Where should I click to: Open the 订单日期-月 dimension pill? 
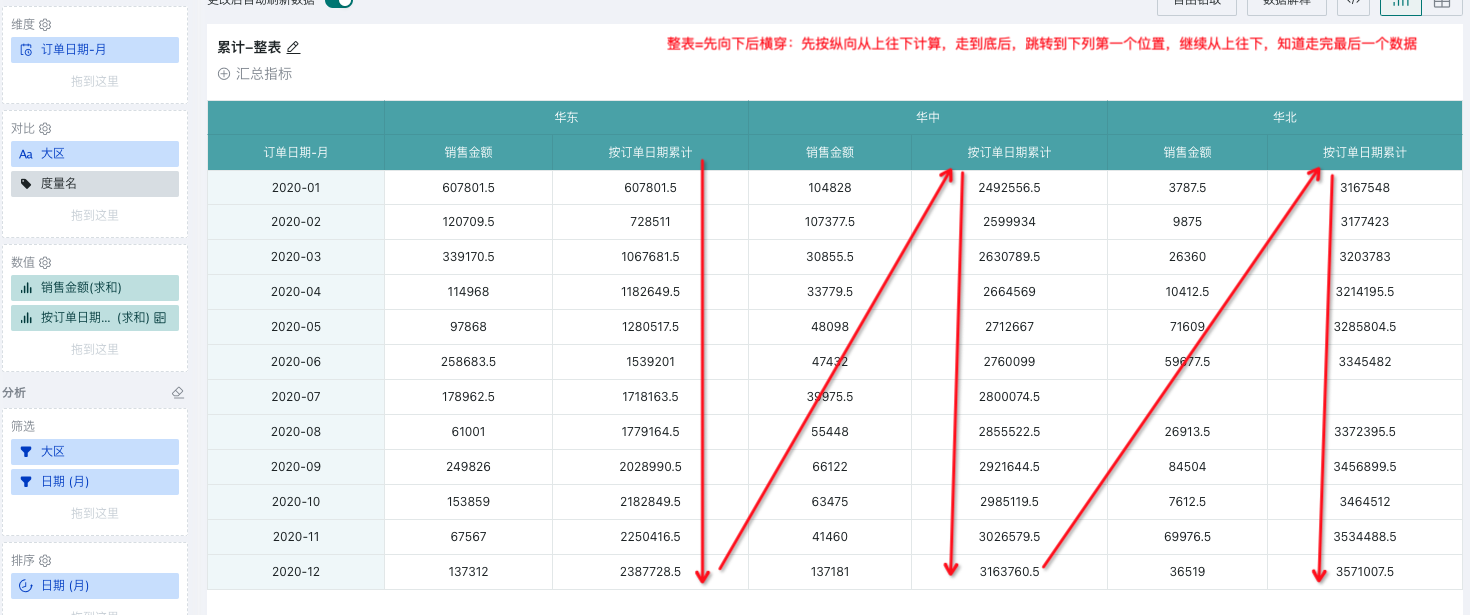point(95,50)
